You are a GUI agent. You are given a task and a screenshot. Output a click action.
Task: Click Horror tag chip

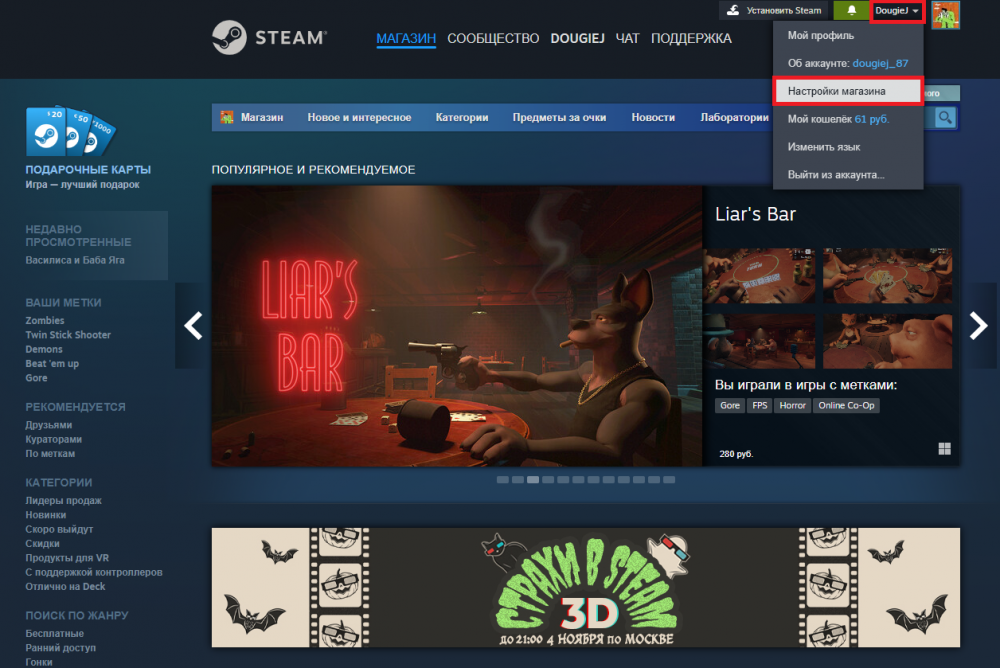click(x=792, y=406)
